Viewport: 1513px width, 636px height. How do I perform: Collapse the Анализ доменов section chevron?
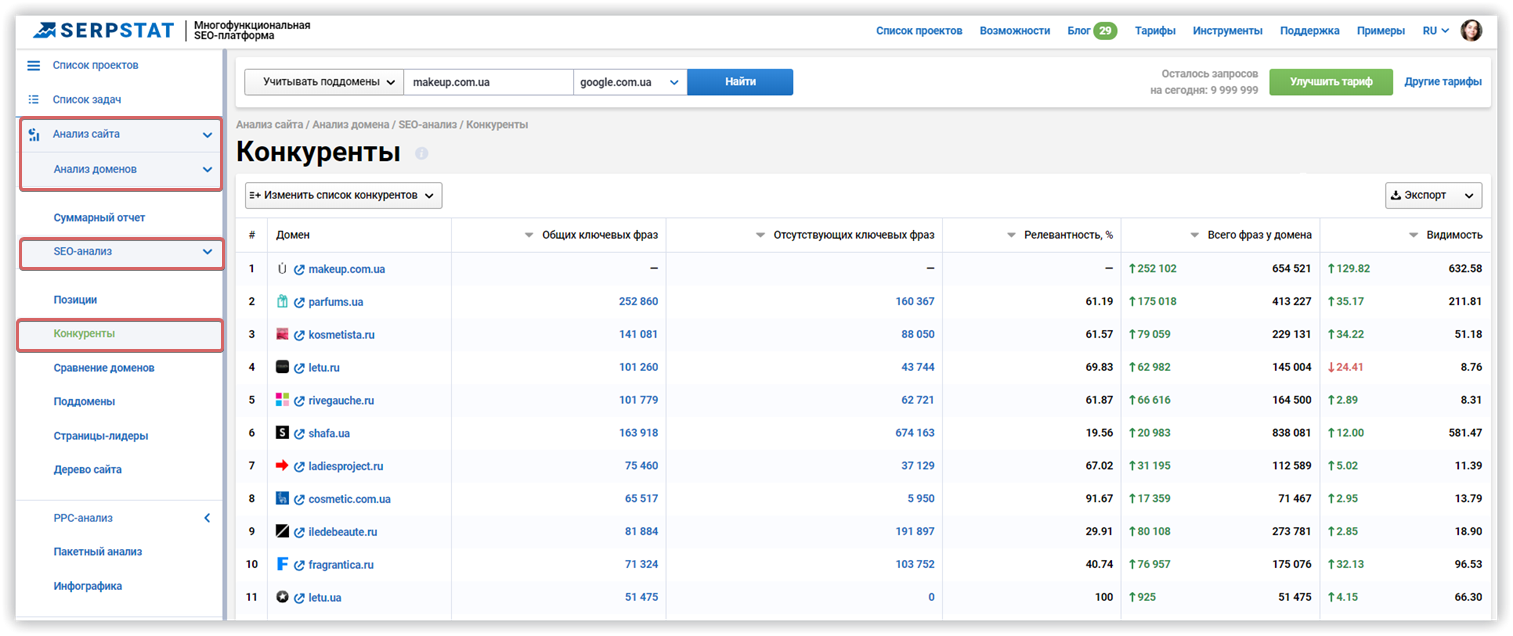pos(207,170)
